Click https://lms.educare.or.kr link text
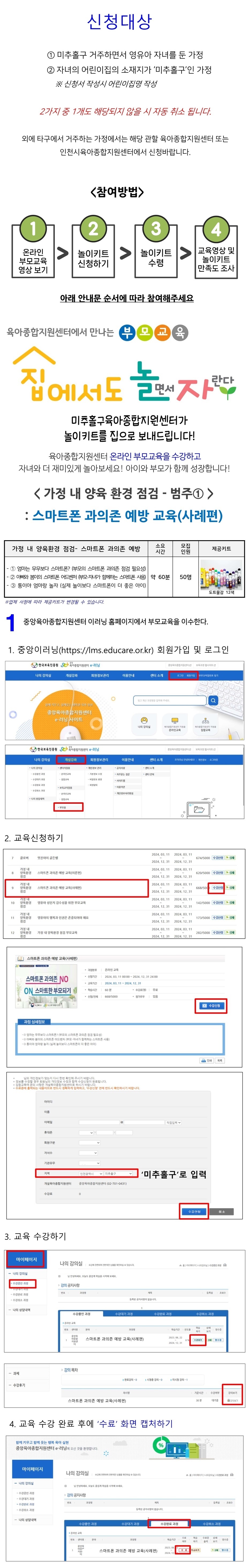The height and width of the screenshot is (1568, 249). pyautogui.click(x=107, y=649)
